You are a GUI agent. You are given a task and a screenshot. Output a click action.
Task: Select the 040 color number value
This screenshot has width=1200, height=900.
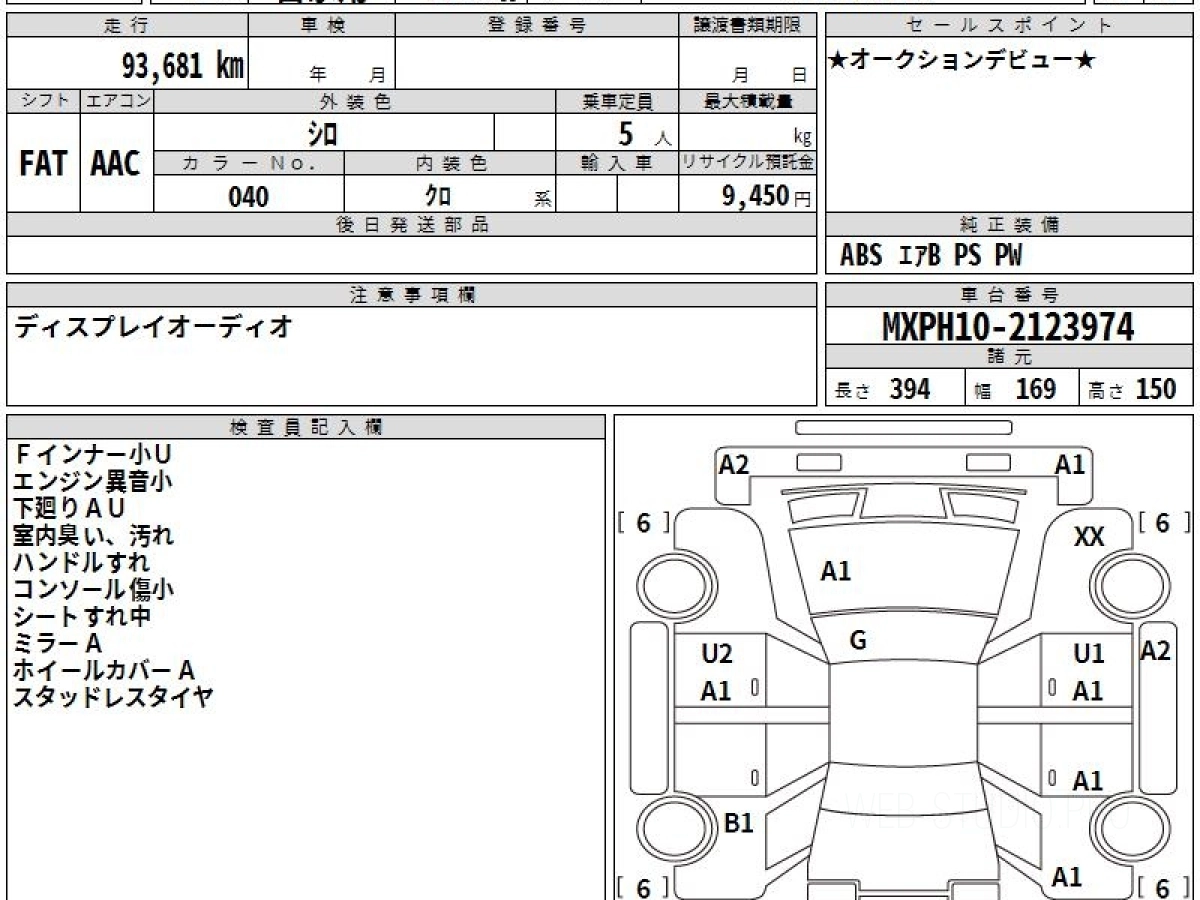point(249,196)
